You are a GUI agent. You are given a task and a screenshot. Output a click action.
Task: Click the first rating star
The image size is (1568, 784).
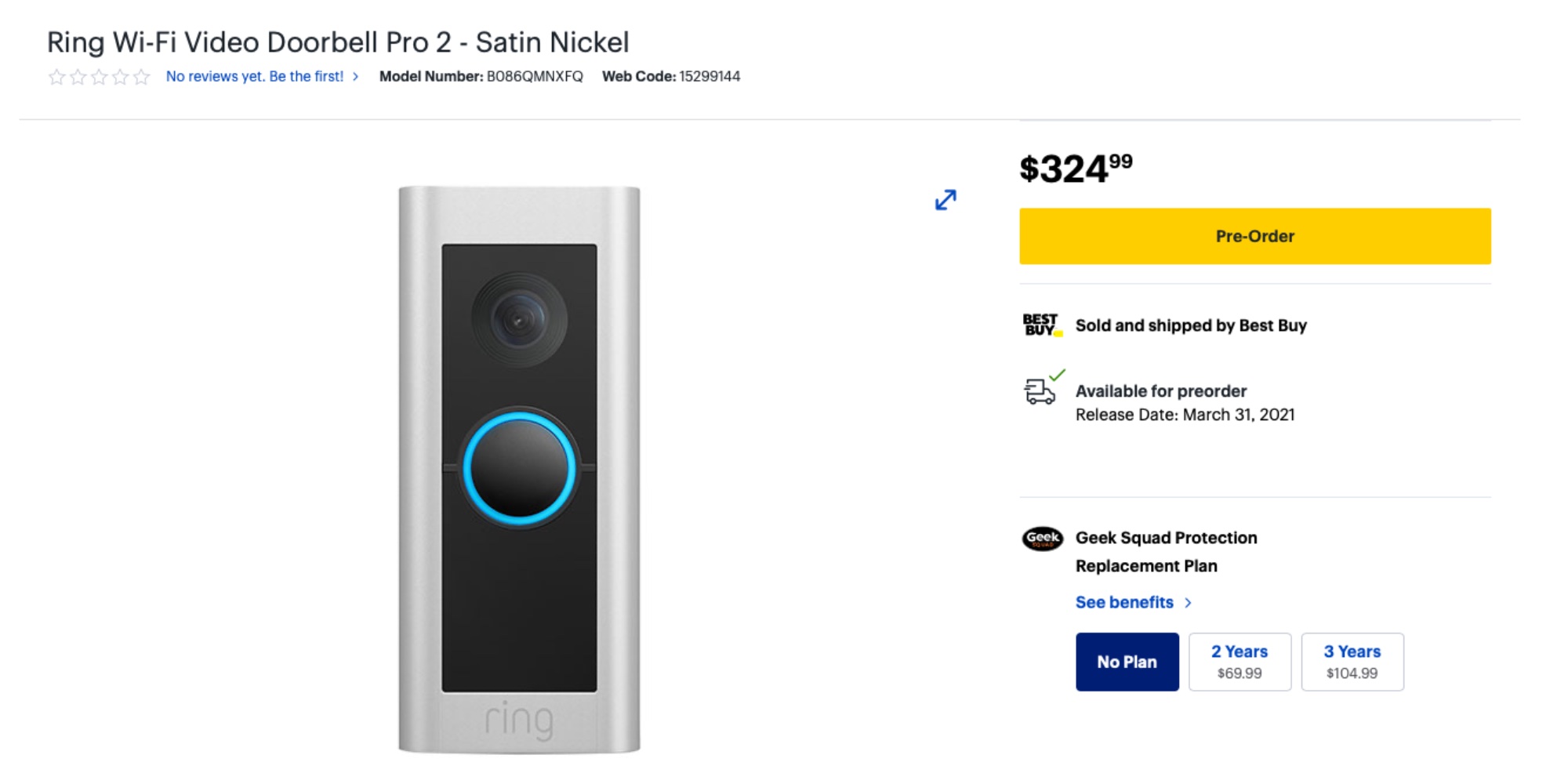tap(55, 76)
